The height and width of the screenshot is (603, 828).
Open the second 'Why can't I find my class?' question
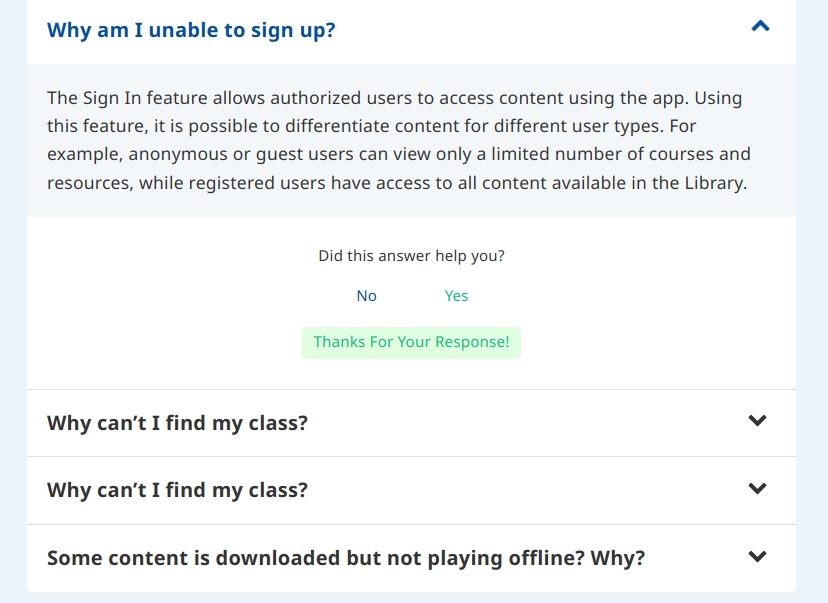click(x=177, y=491)
